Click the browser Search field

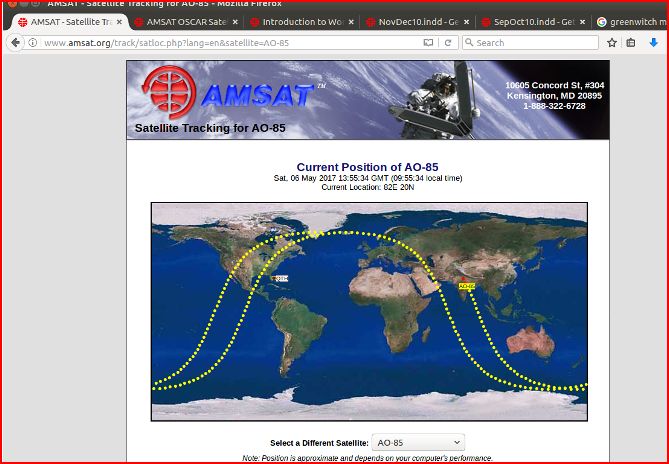[x=530, y=43]
